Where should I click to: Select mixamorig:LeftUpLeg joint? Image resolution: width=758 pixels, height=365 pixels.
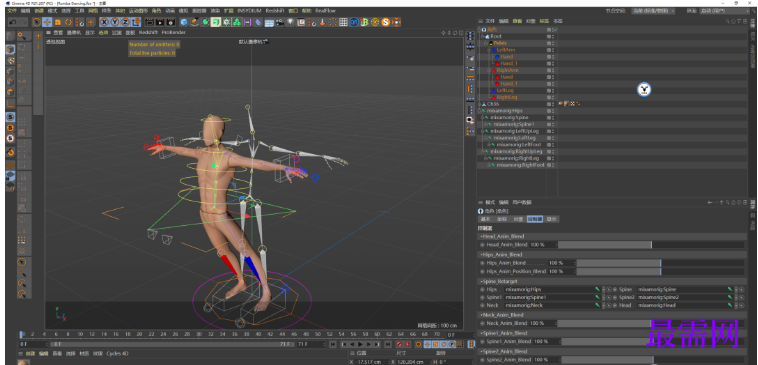(x=516, y=131)
